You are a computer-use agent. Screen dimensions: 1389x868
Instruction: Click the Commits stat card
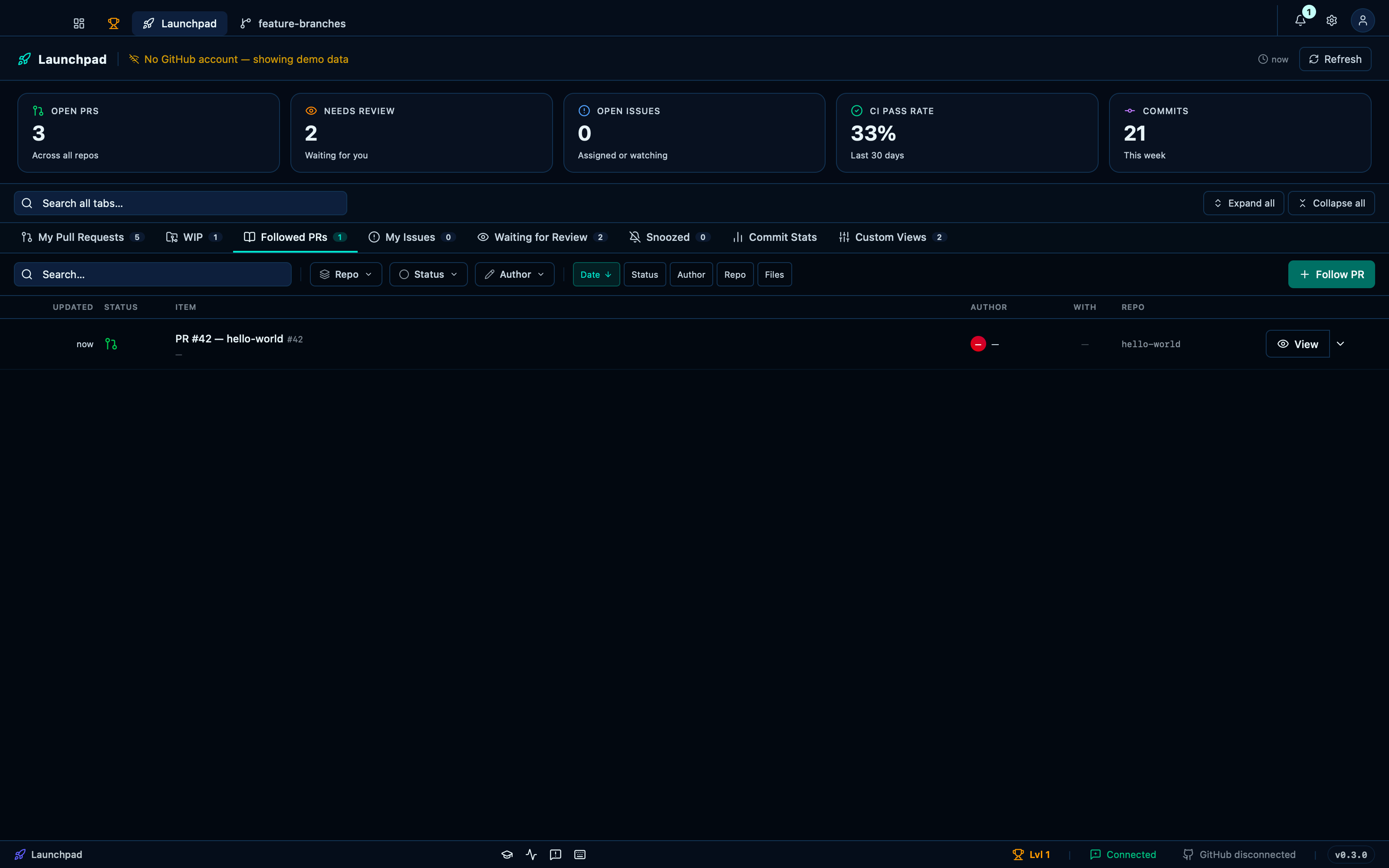tap(1240, 133)
